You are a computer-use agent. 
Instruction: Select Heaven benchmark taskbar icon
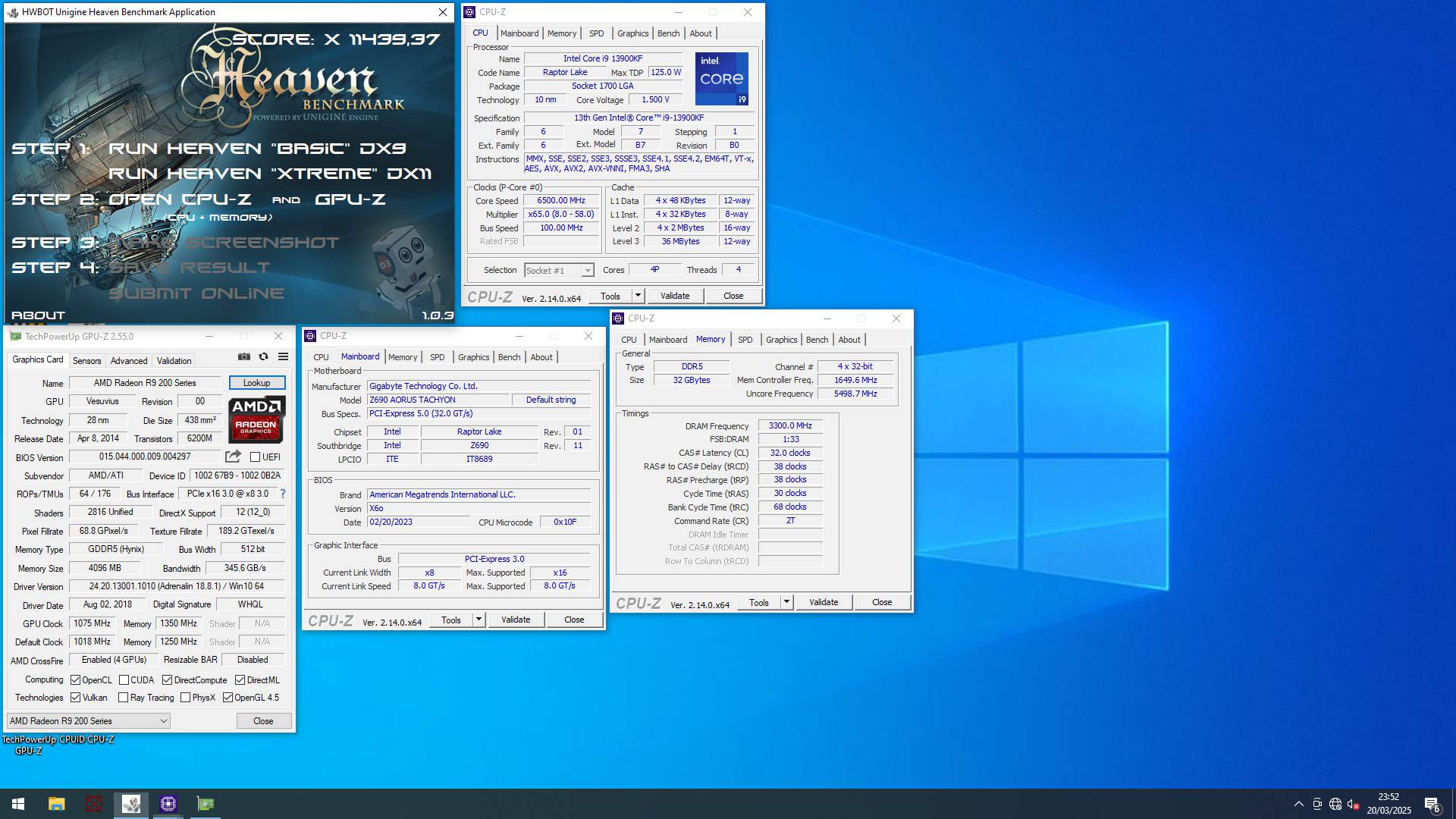pyautogui.click(x=131, y=804)
